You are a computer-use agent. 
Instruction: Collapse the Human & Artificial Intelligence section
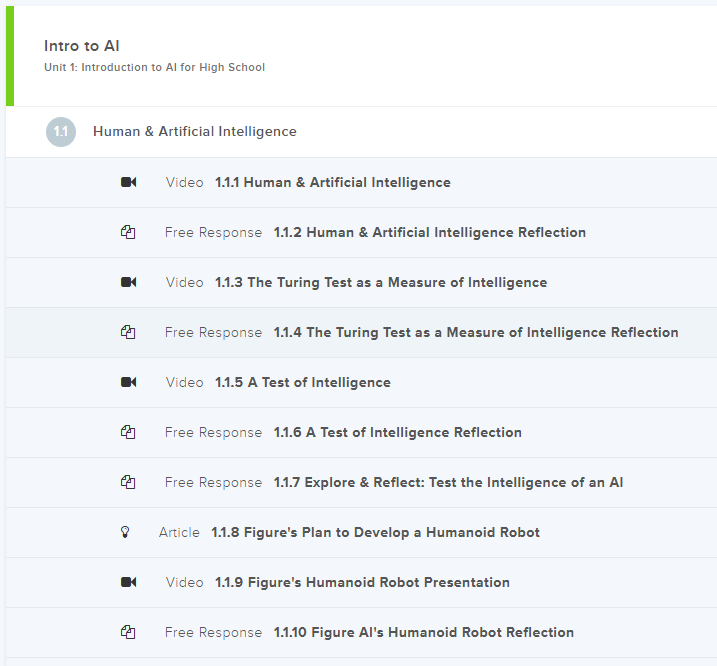click(x=194, y=132)
